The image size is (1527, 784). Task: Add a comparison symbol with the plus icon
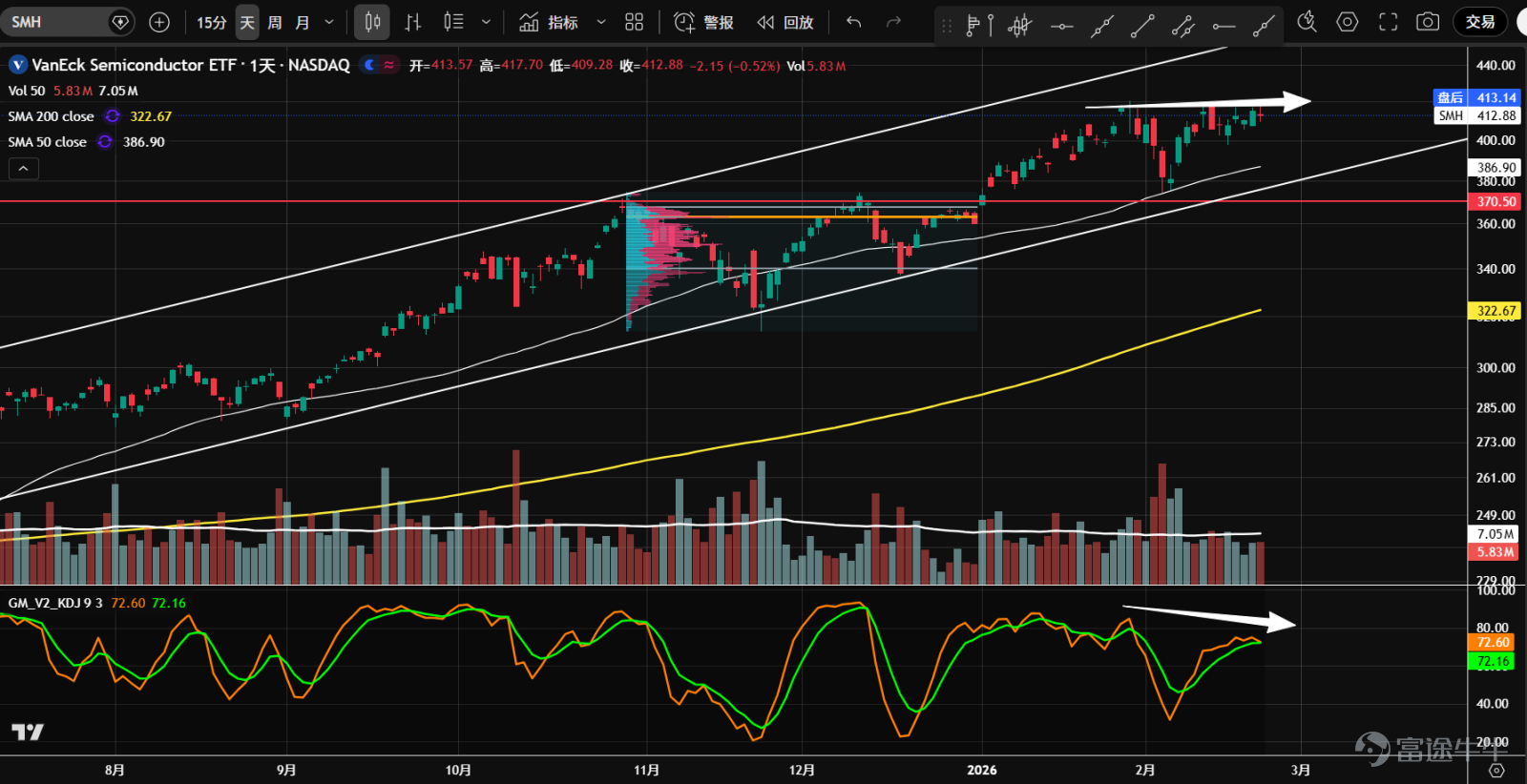click(x=159, y=22)
